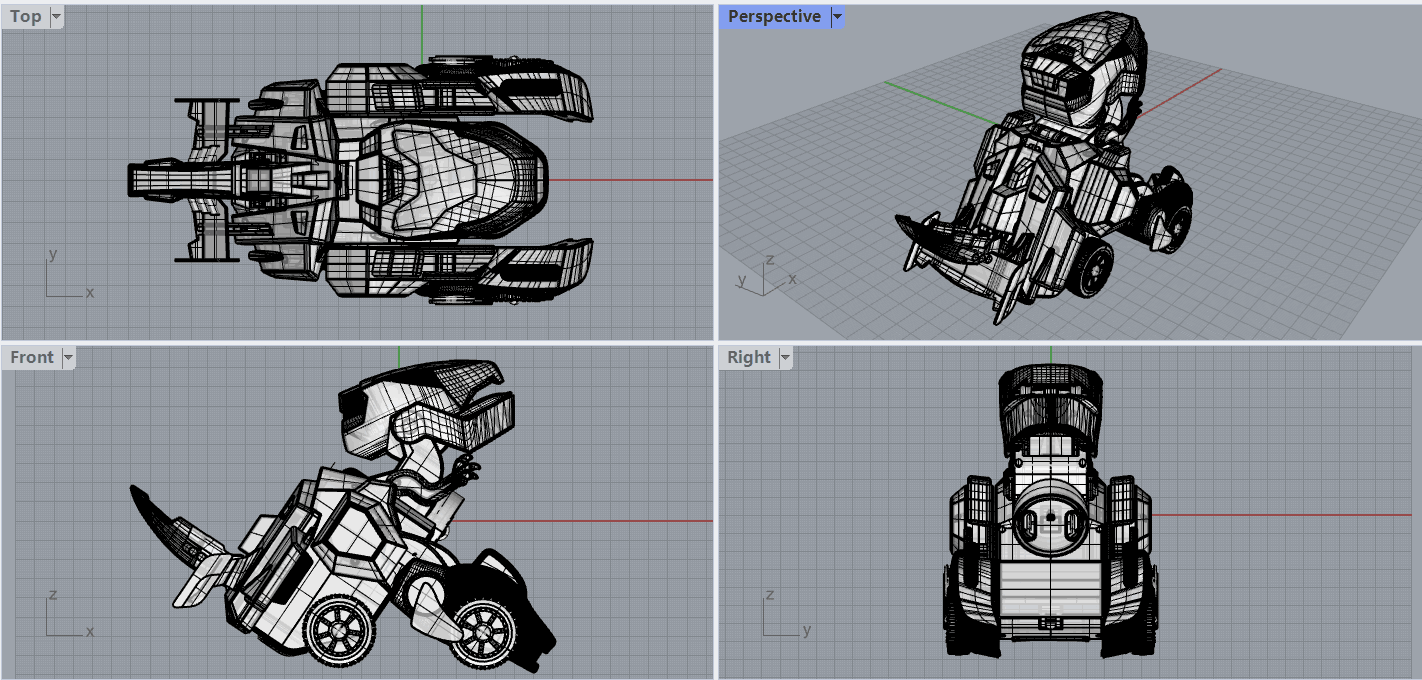Select the left wheel in Front viewport
The height and width of the screenshot is (680, 1422).
click(x=340, y=630)
